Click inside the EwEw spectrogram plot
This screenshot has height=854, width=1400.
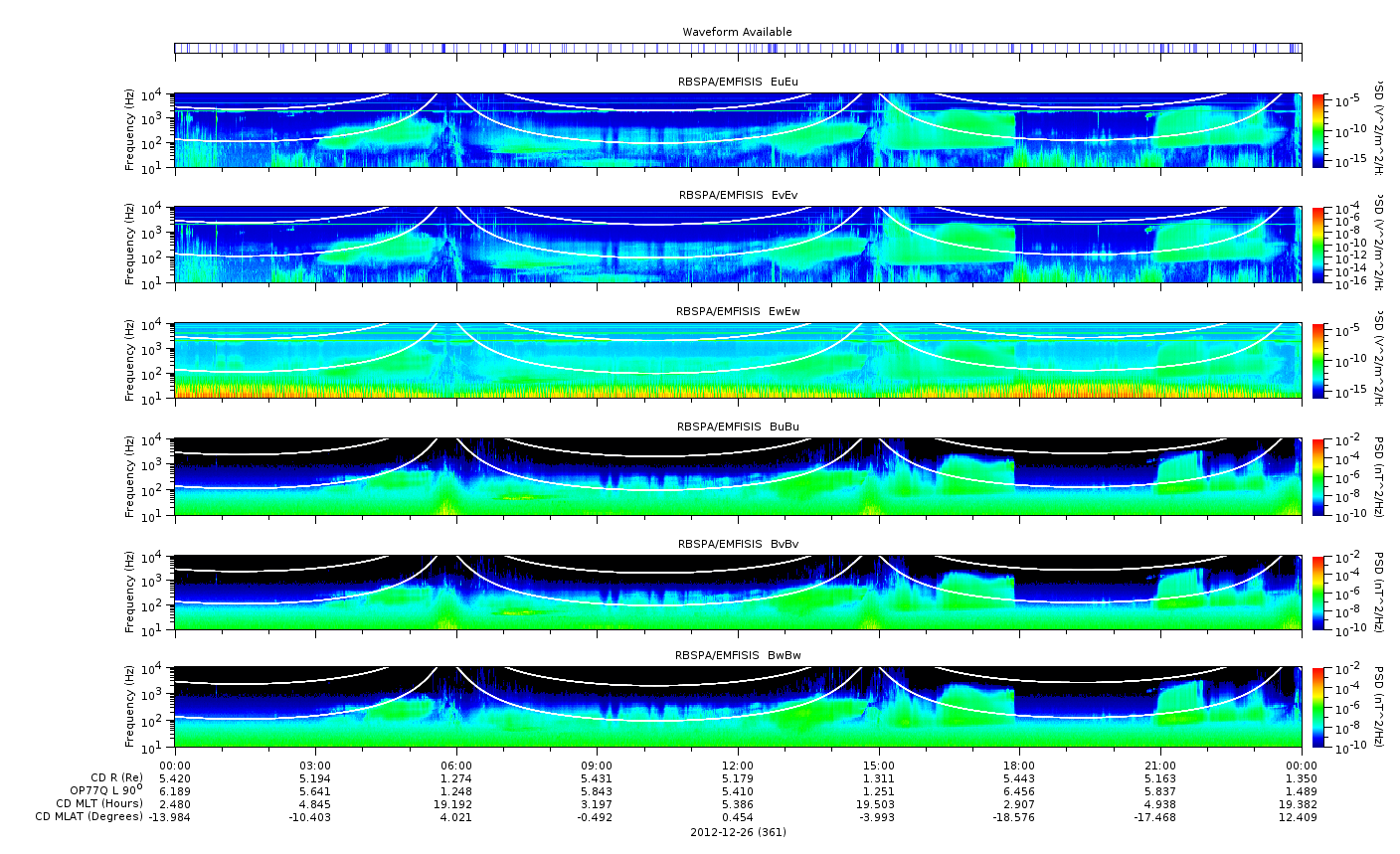point(738,360)
